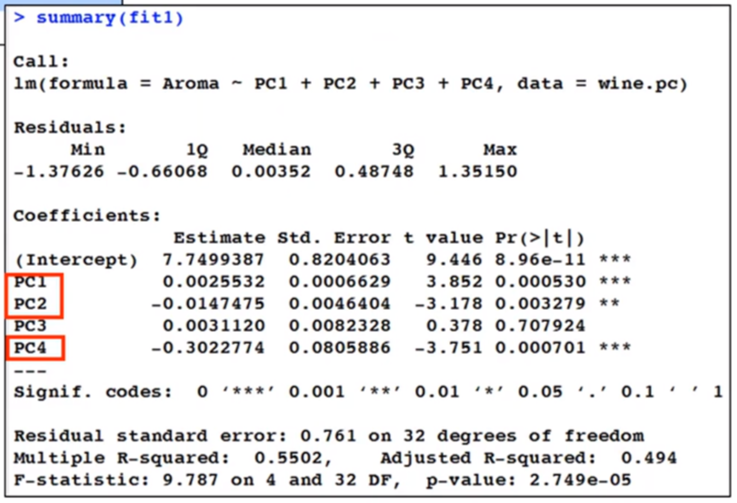
Task: Click the 'Coefficients:' heading
Action: pos(87,215)
